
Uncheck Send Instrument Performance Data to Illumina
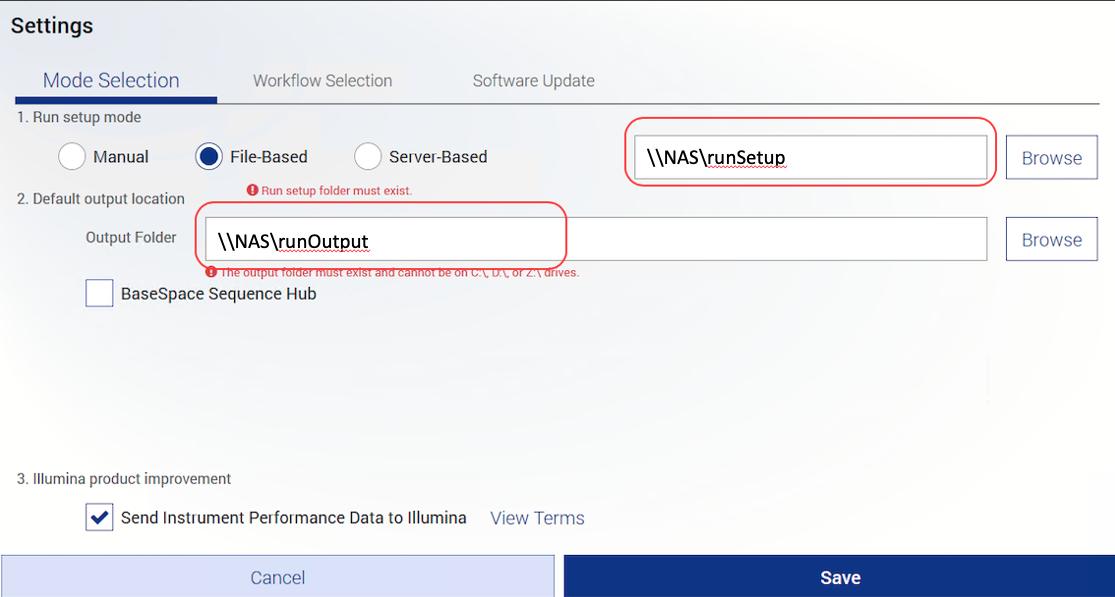coord(99,518)
